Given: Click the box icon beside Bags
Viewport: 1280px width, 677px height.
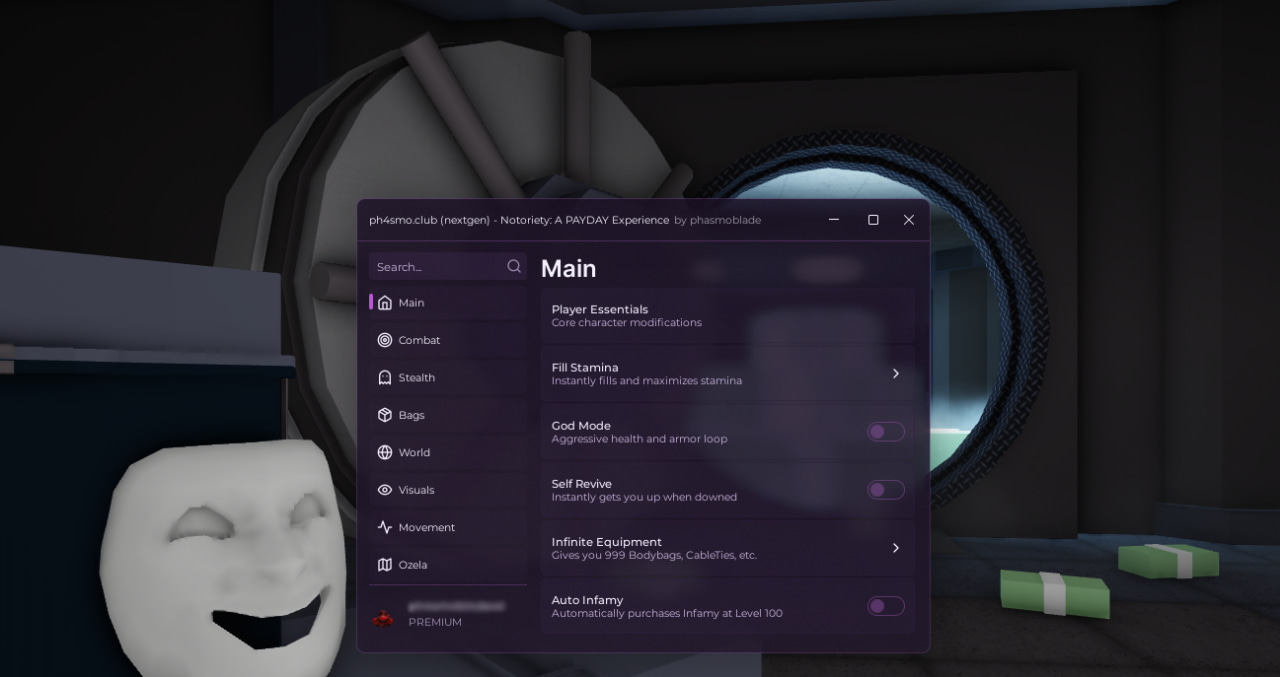Looking at the screenshot, I should click(x=385, y=415).
